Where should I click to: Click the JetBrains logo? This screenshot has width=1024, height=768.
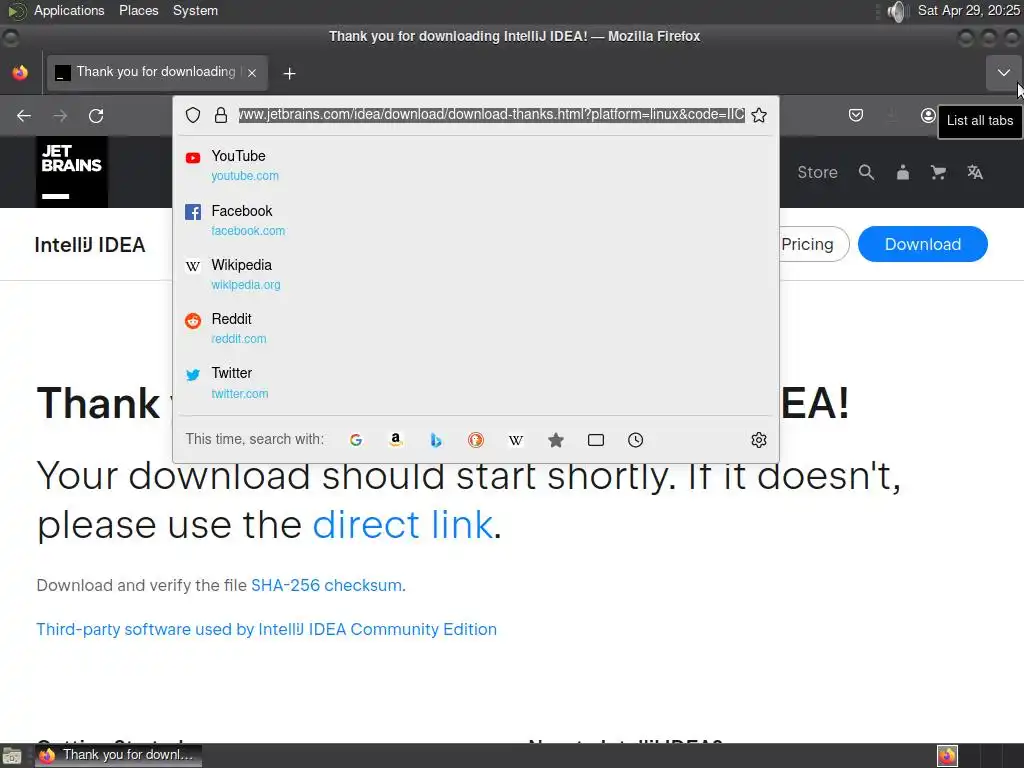tap(72, 172)
